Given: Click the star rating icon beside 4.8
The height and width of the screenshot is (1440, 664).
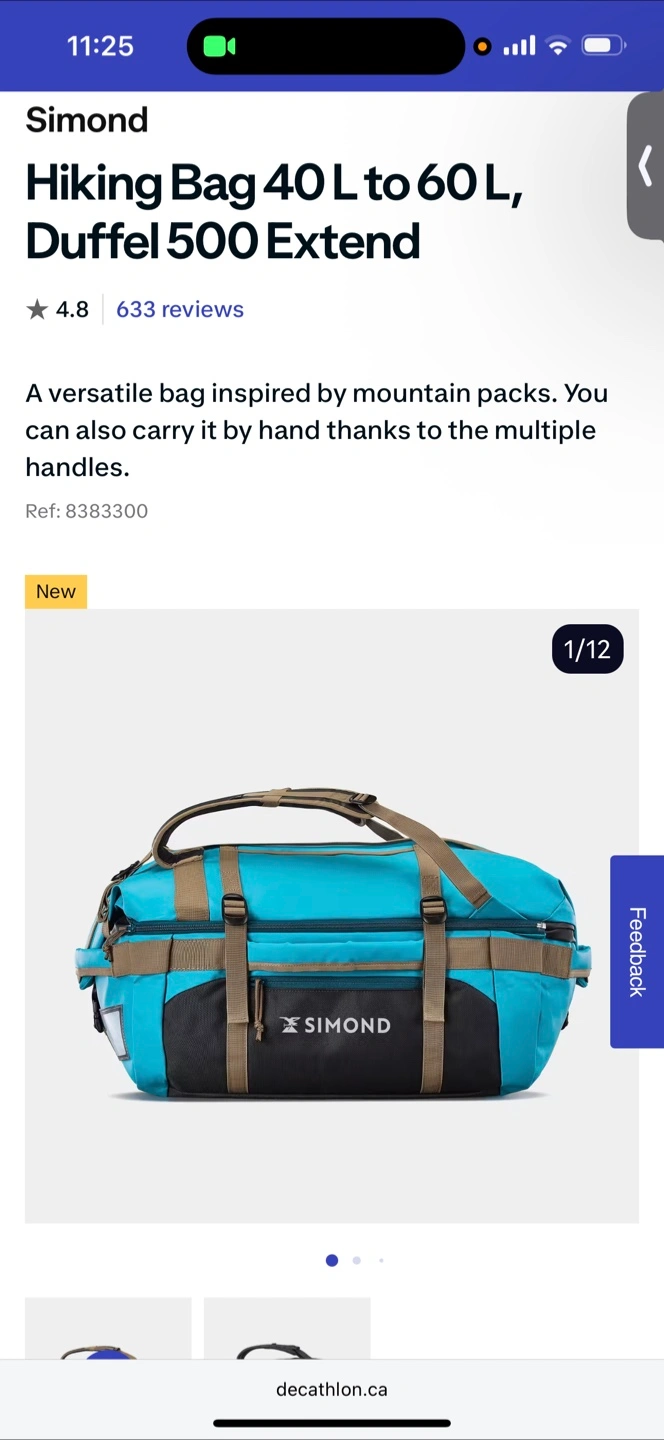Looking at the screenshot, I should click(37, 309).
